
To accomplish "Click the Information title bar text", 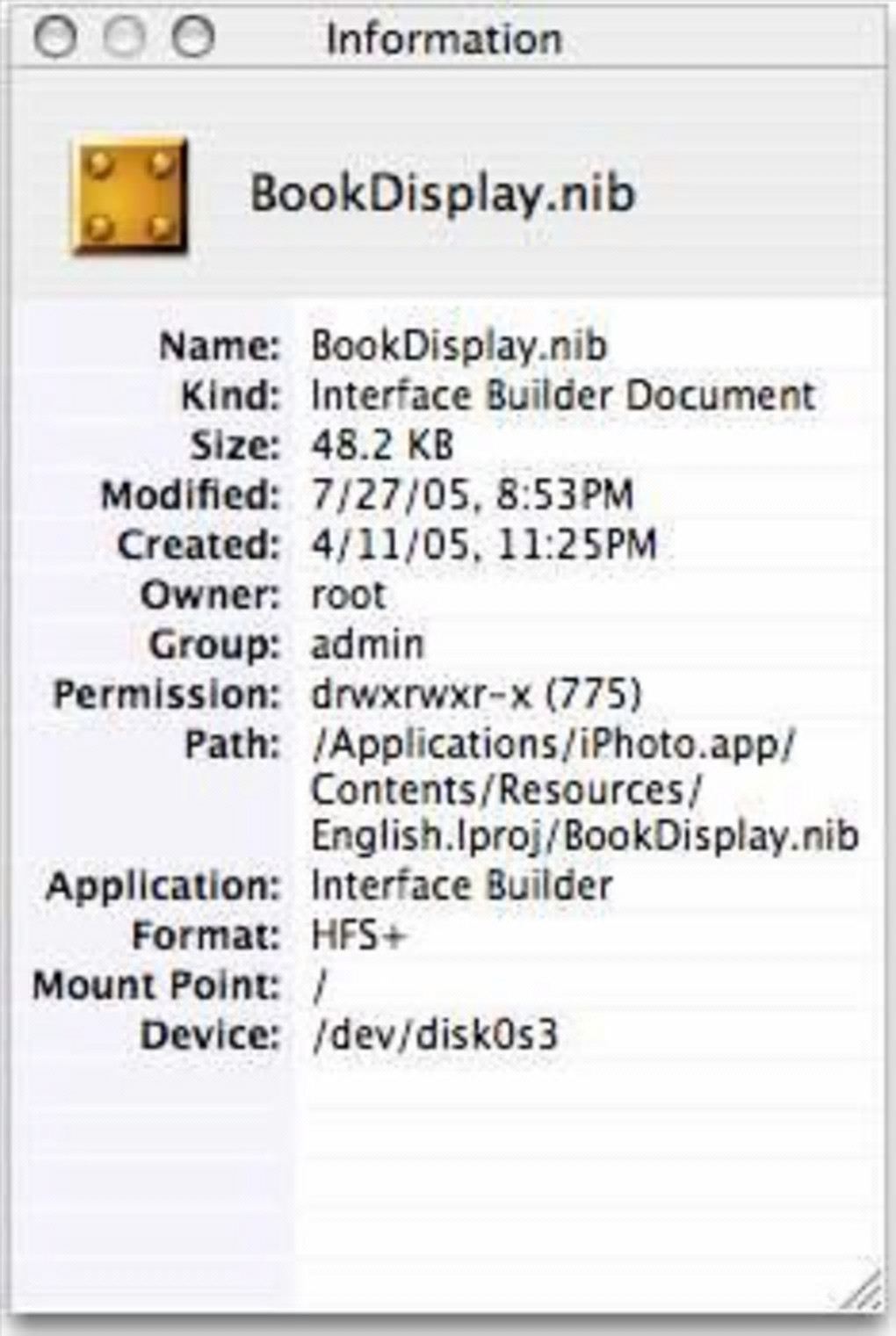I will click(x=444, y=40).
